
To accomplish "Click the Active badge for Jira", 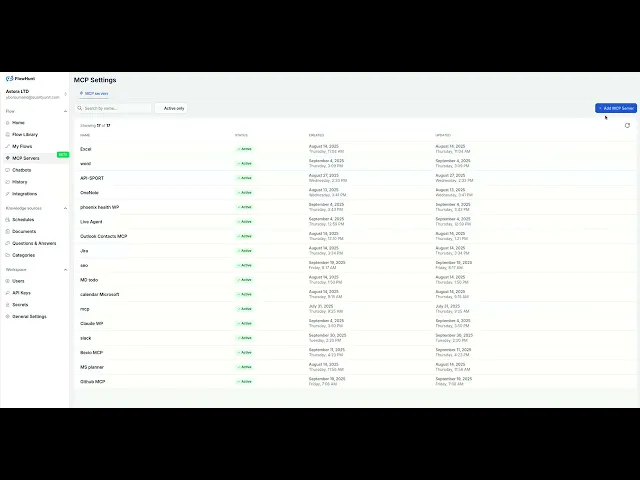I will click(x=244, y=251).
